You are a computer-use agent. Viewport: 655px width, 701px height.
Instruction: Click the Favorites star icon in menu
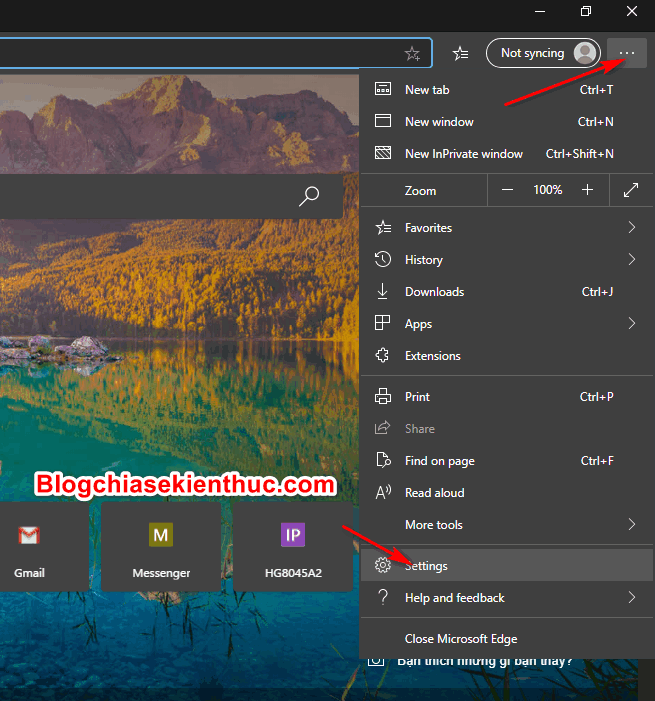pyautogui.click(x=383, y=228)
